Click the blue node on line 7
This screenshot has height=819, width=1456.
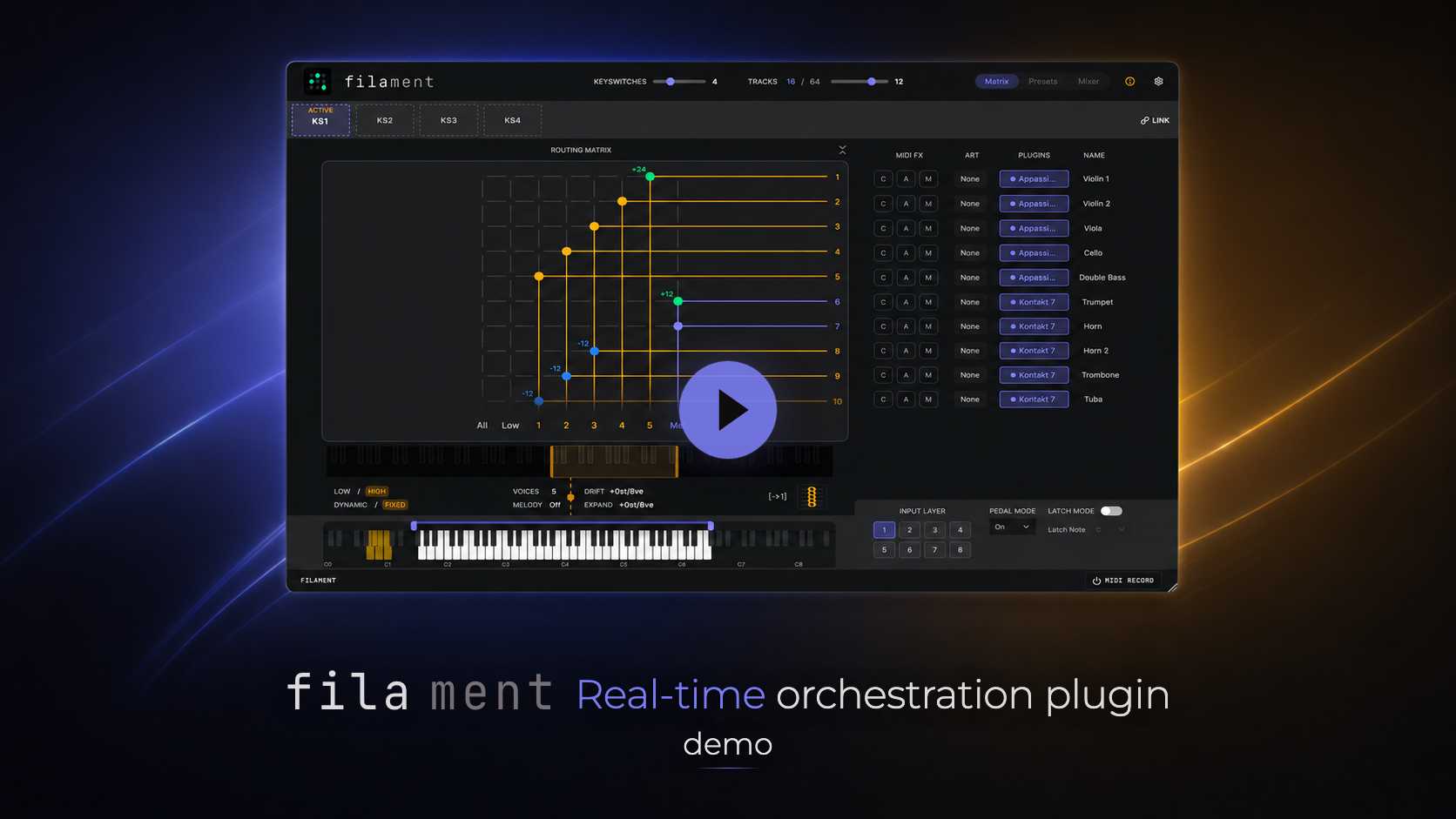pos(677,326)
